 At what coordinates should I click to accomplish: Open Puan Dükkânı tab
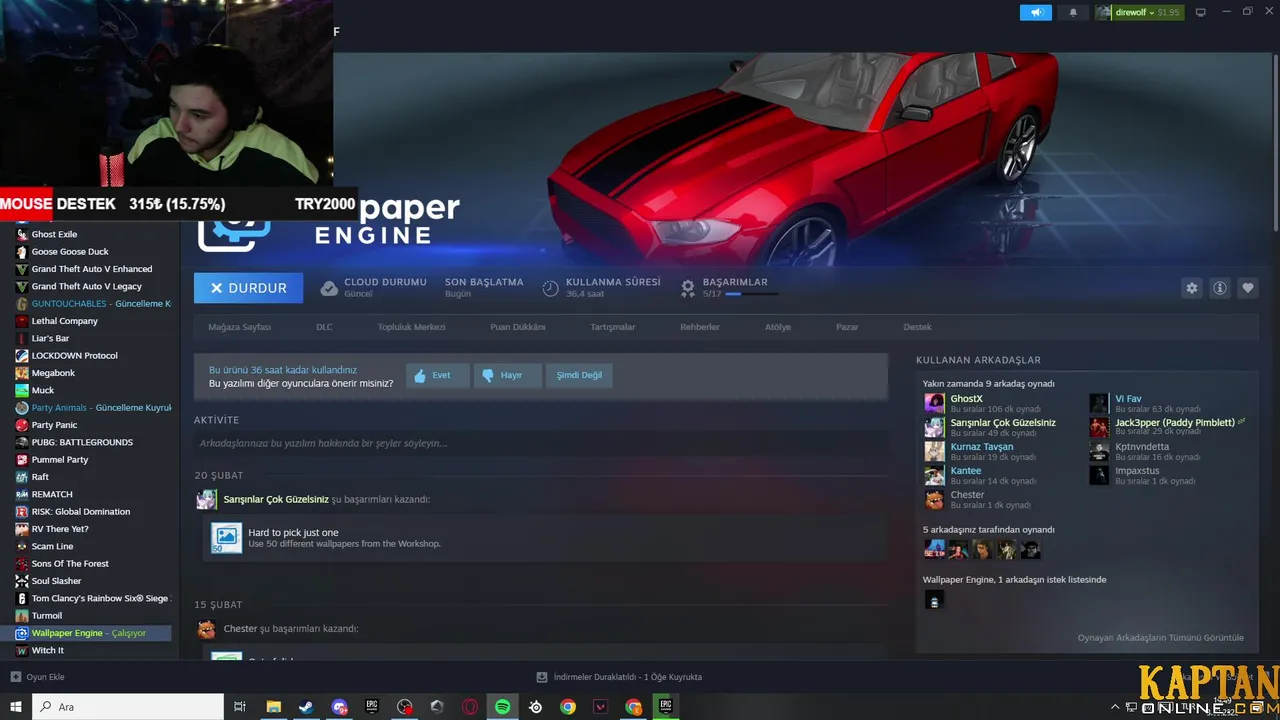pyautogui.click(x=518, y=327)
